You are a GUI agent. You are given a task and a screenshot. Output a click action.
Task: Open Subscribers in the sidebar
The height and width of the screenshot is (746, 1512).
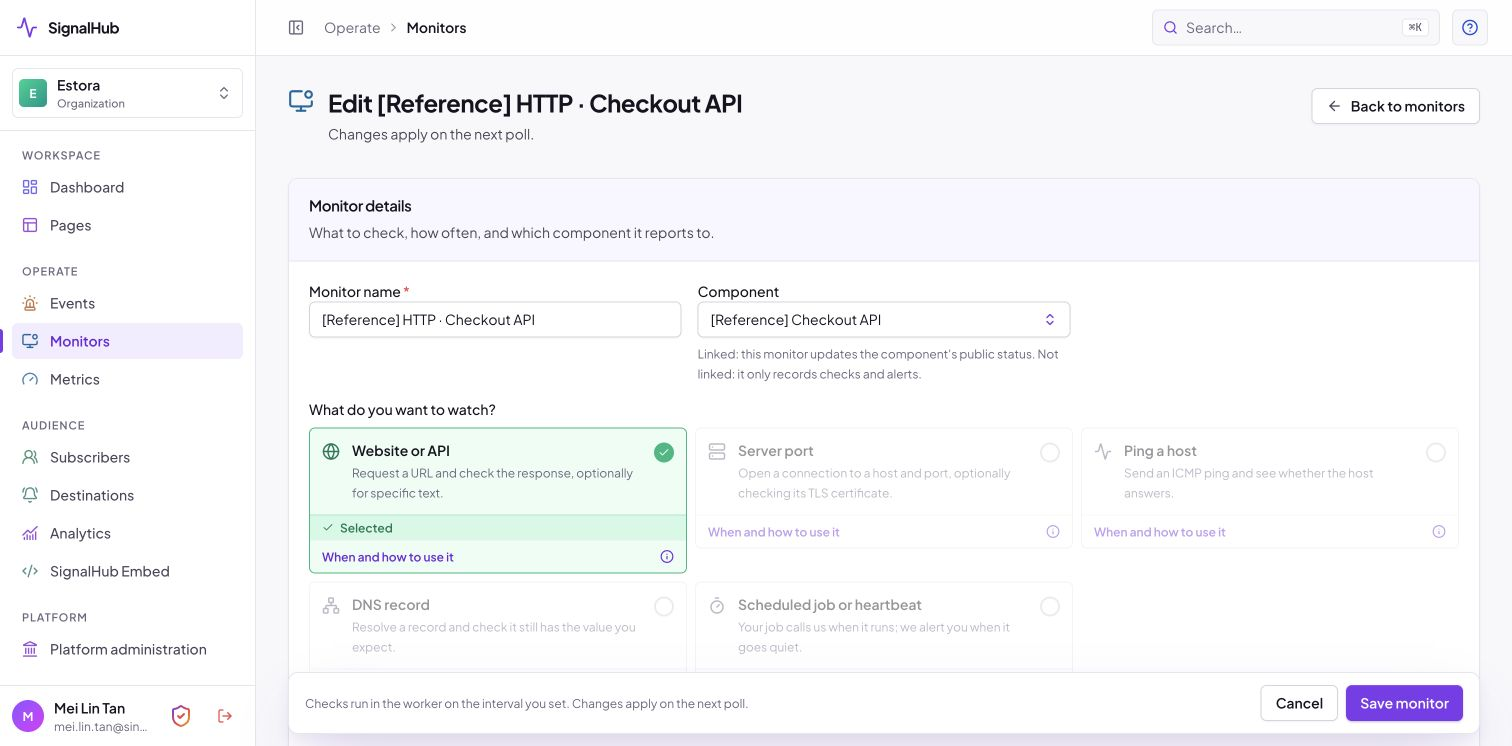tap(127, 457)
